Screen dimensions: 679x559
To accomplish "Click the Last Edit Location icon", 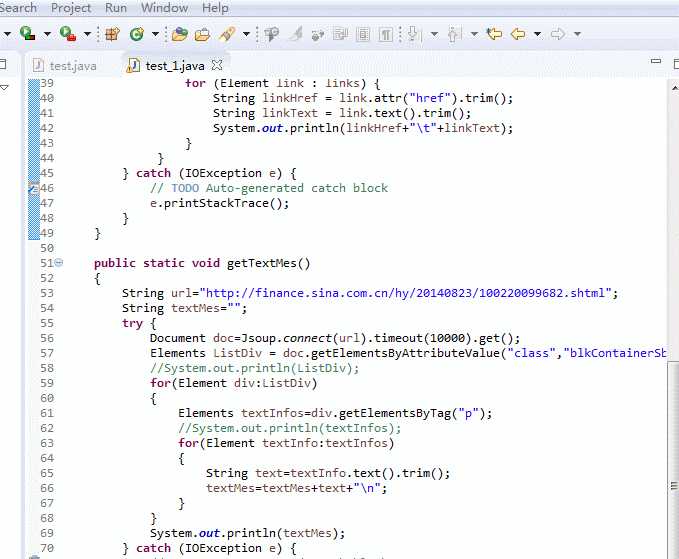I will point(494,34).
